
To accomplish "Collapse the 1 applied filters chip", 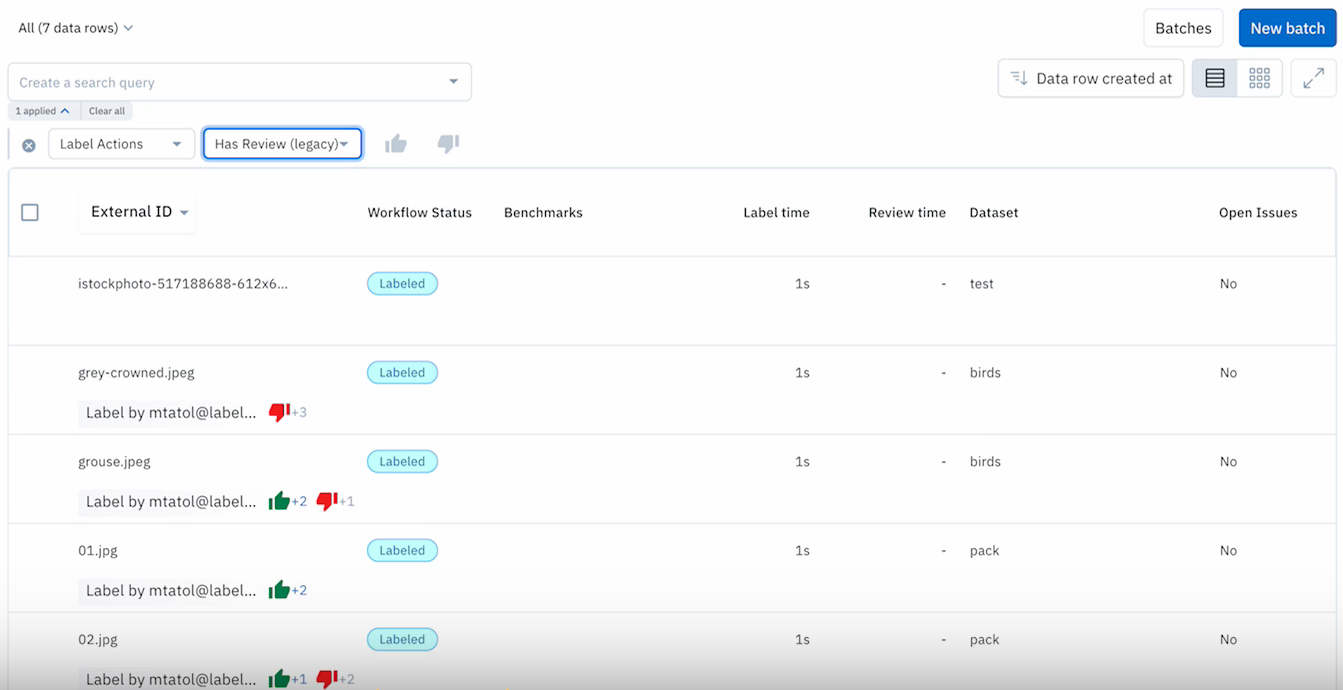I will click(43, 111).
